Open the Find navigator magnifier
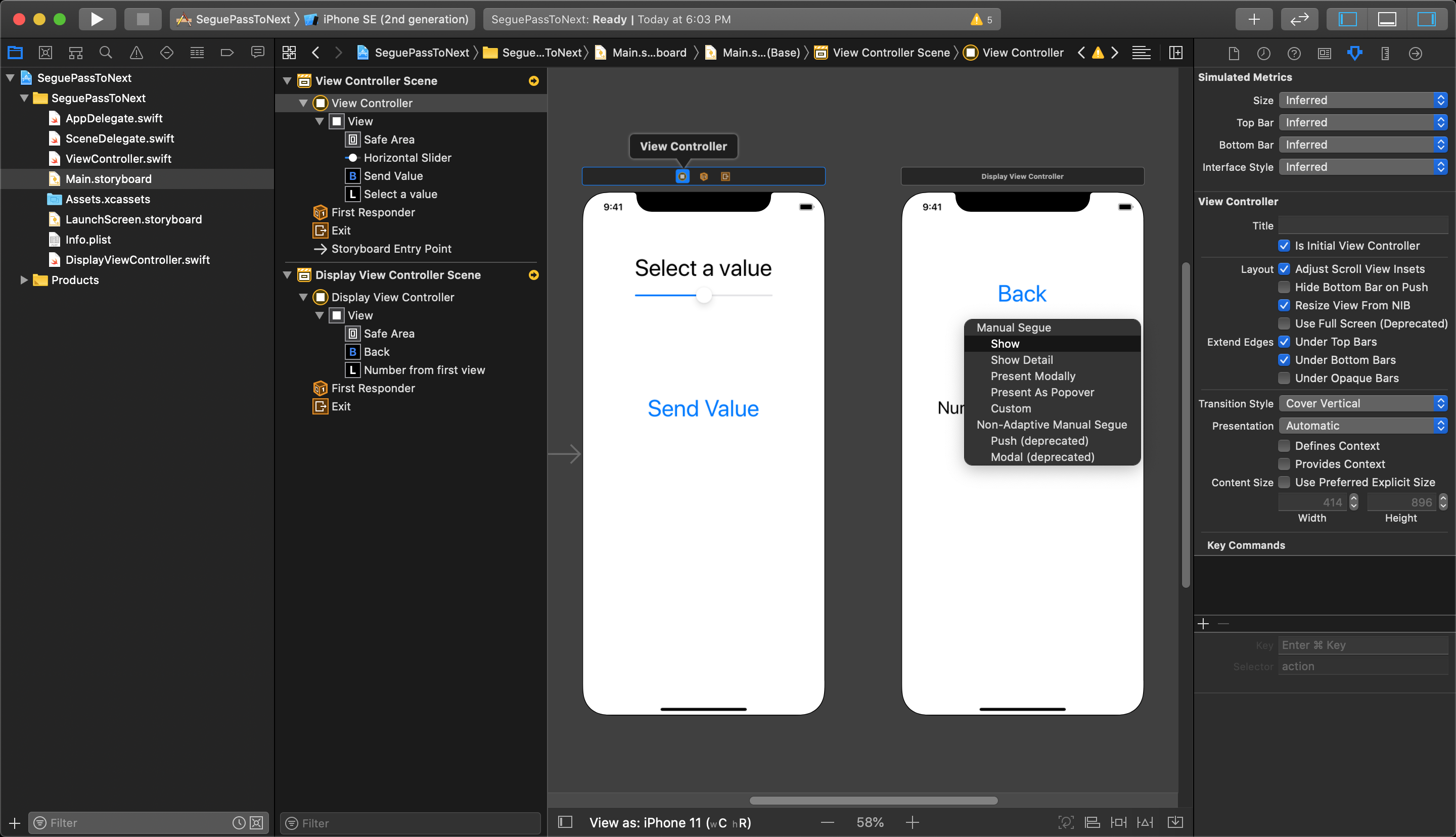1456x837 pixels. [106, 53]
